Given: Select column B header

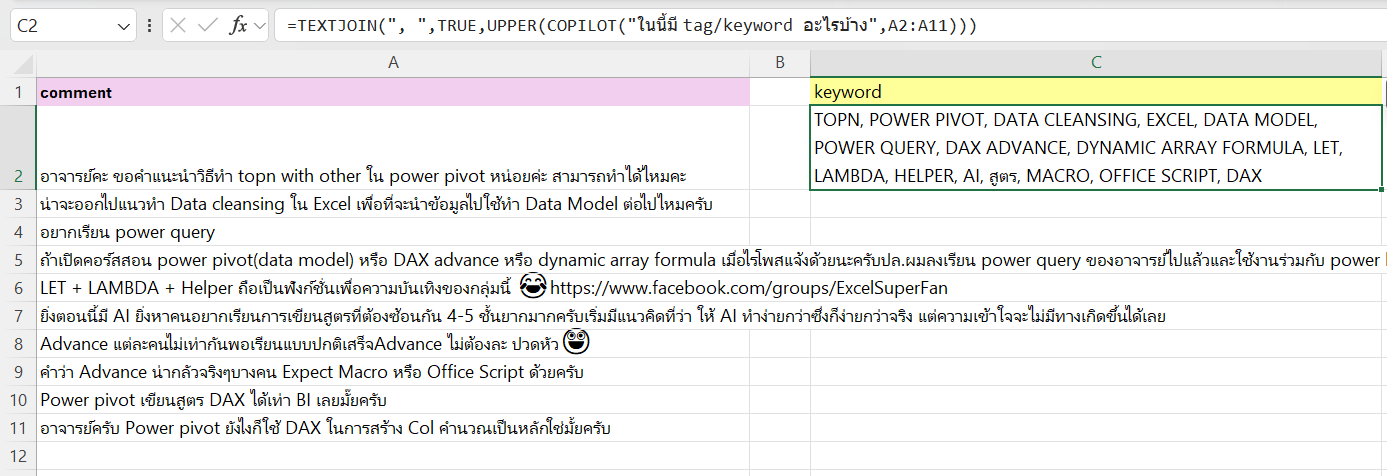Looking at the screenshot, I should pyautogui.click(x=779, y=62).
